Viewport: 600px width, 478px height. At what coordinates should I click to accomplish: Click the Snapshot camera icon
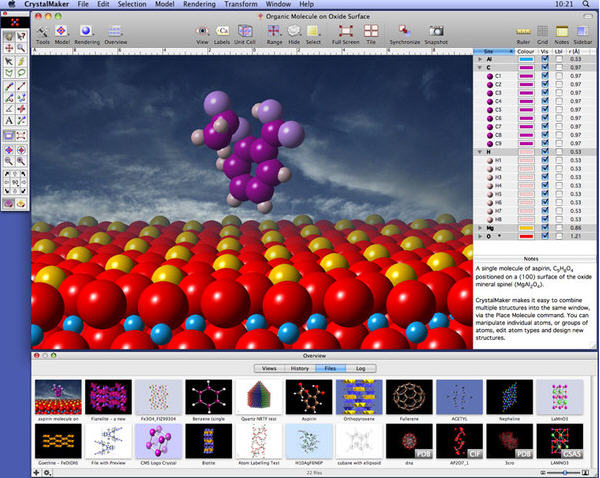pyautogui.click(x=435, y=31)
